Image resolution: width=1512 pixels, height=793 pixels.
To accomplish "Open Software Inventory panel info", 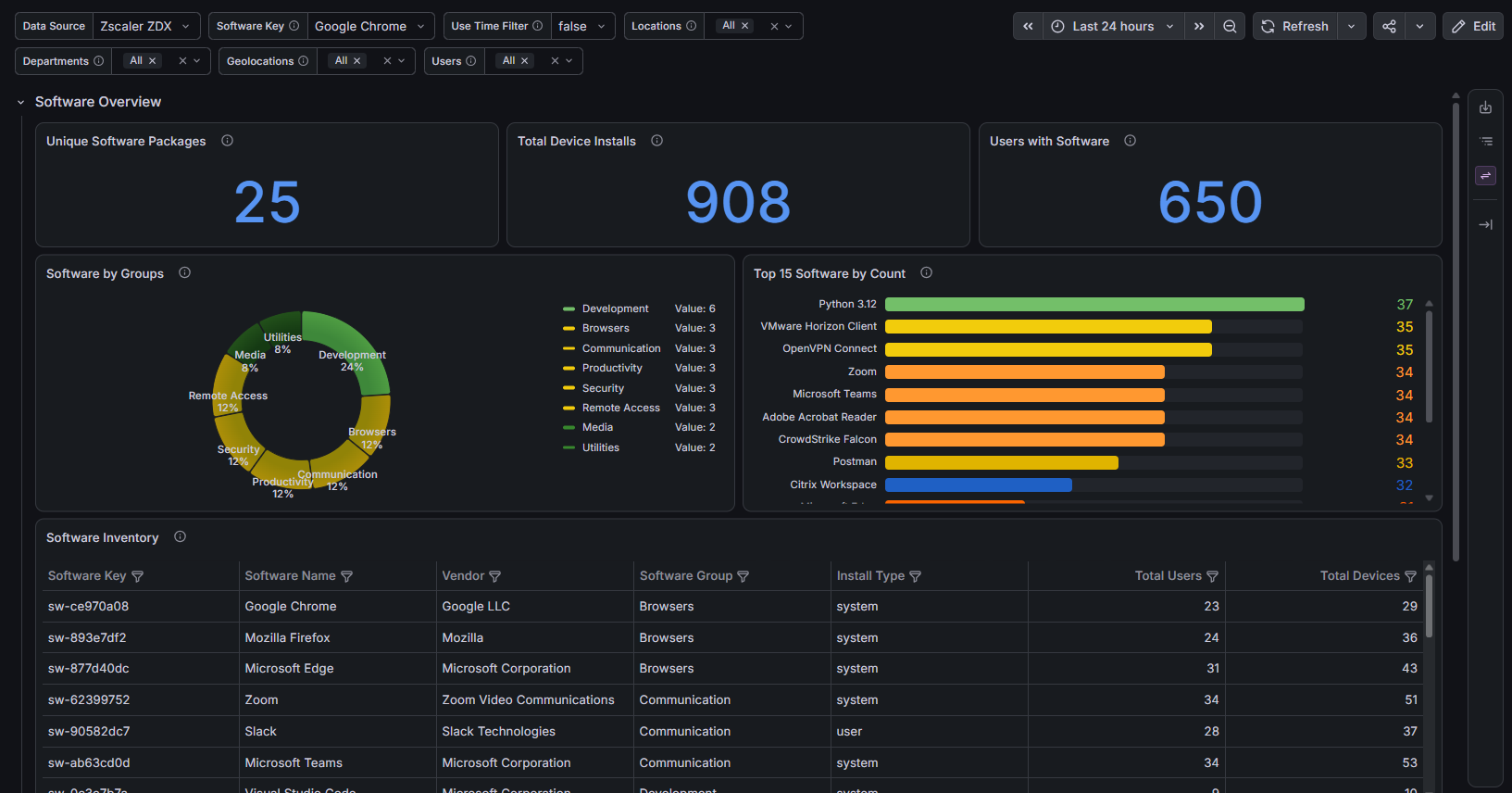I will click(x=180, y=536).
